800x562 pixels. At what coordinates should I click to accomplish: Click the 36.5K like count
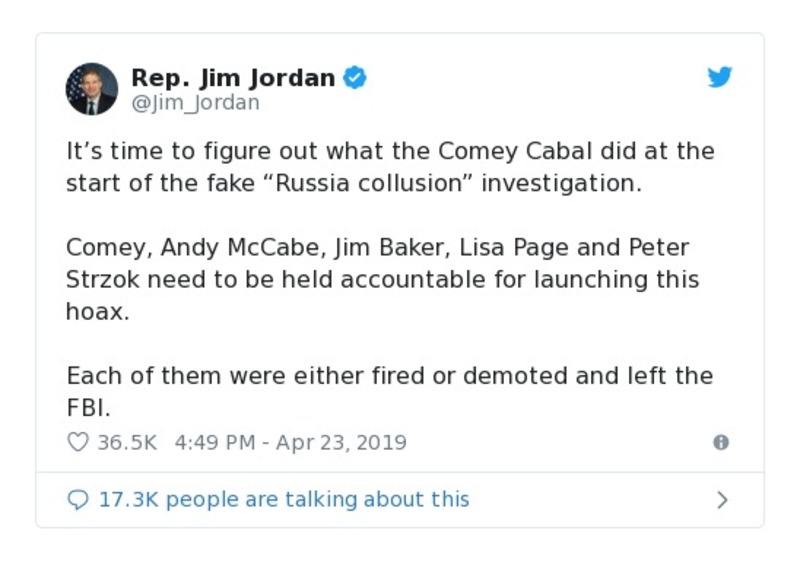click(127, 442)
